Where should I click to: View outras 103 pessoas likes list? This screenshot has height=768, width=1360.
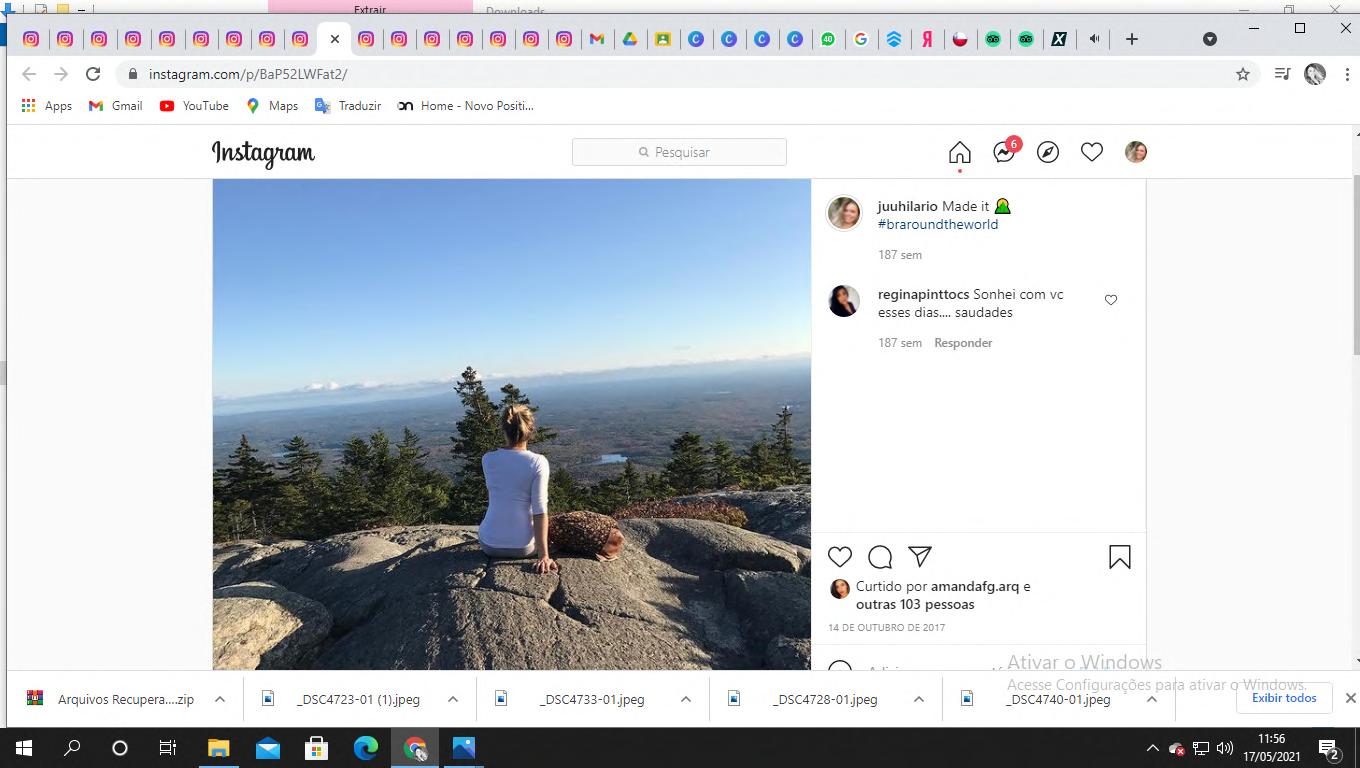pyautogui.click(x=915, y=605)
